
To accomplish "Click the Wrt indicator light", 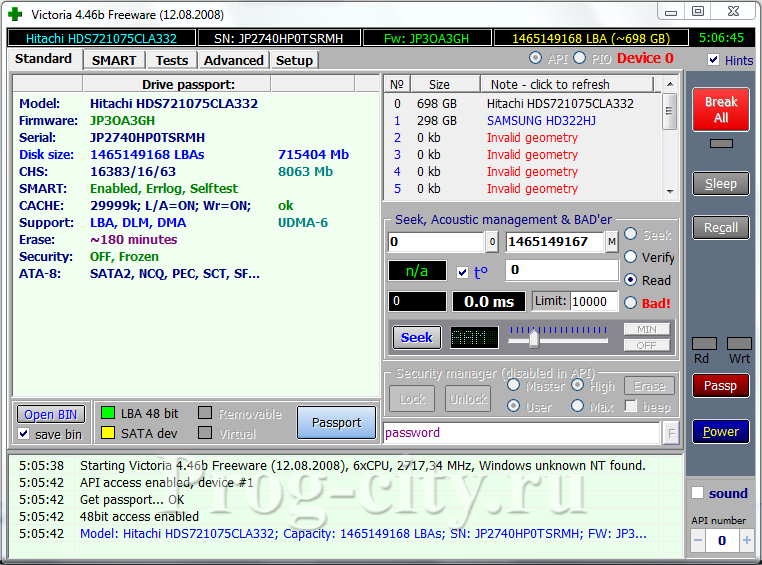I will (739, 344).
